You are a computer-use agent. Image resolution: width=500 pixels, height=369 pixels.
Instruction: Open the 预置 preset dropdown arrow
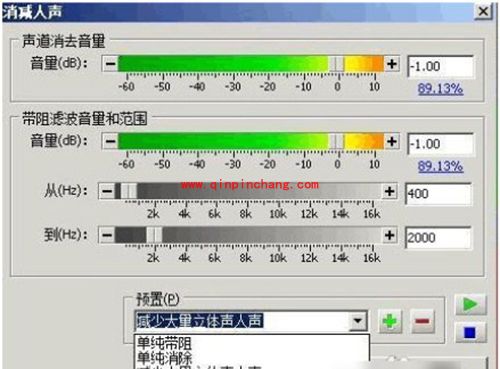click(x=358, y=321)
